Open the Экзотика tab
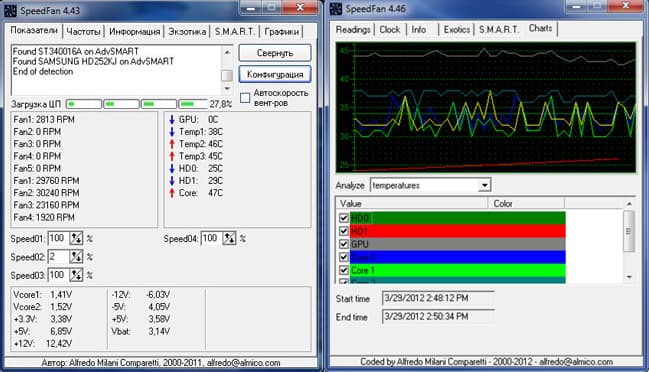This screenshot has height=372, width=649. pyautogui.click(x=187, y=32)
